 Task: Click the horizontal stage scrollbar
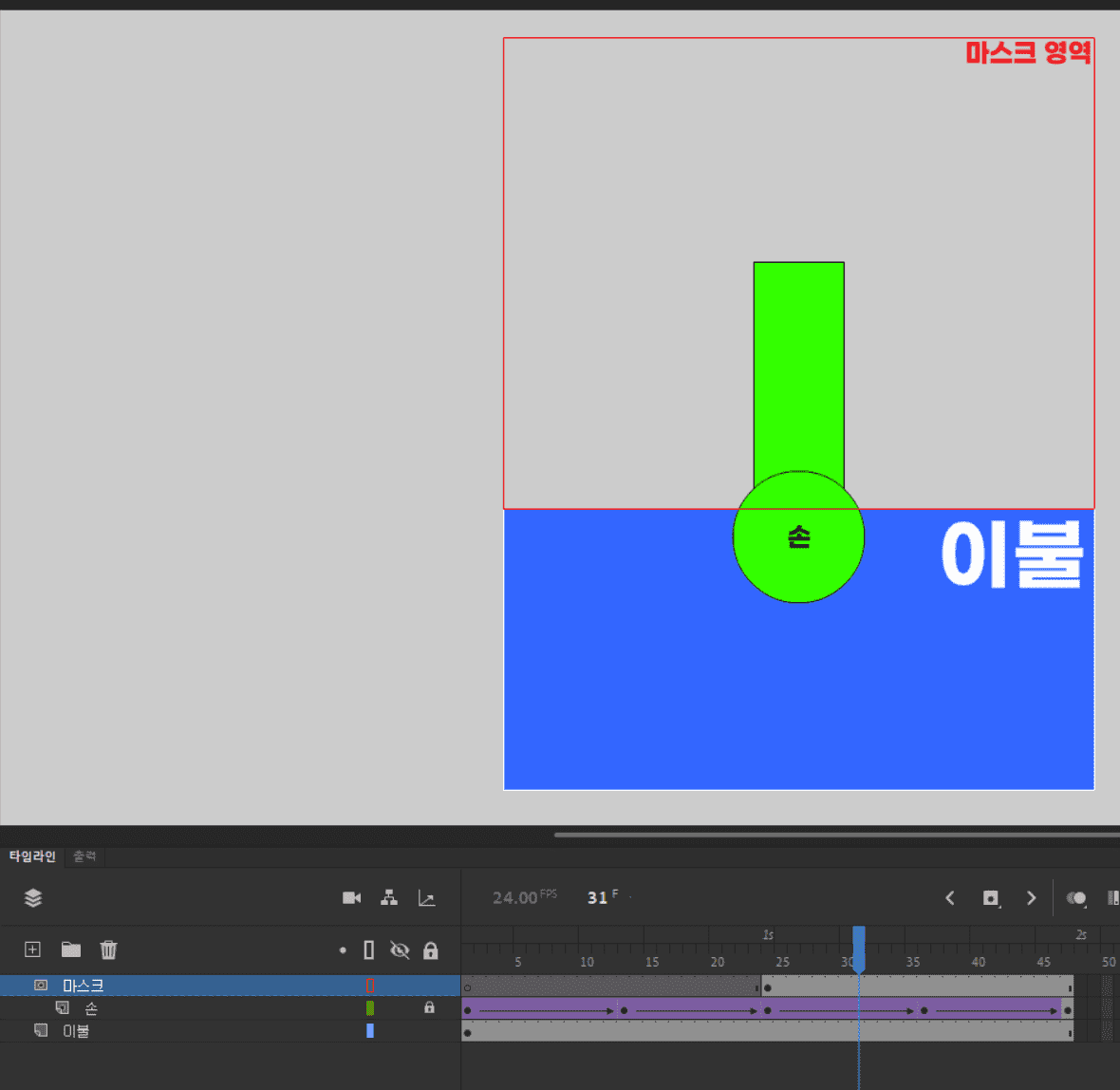836,835
